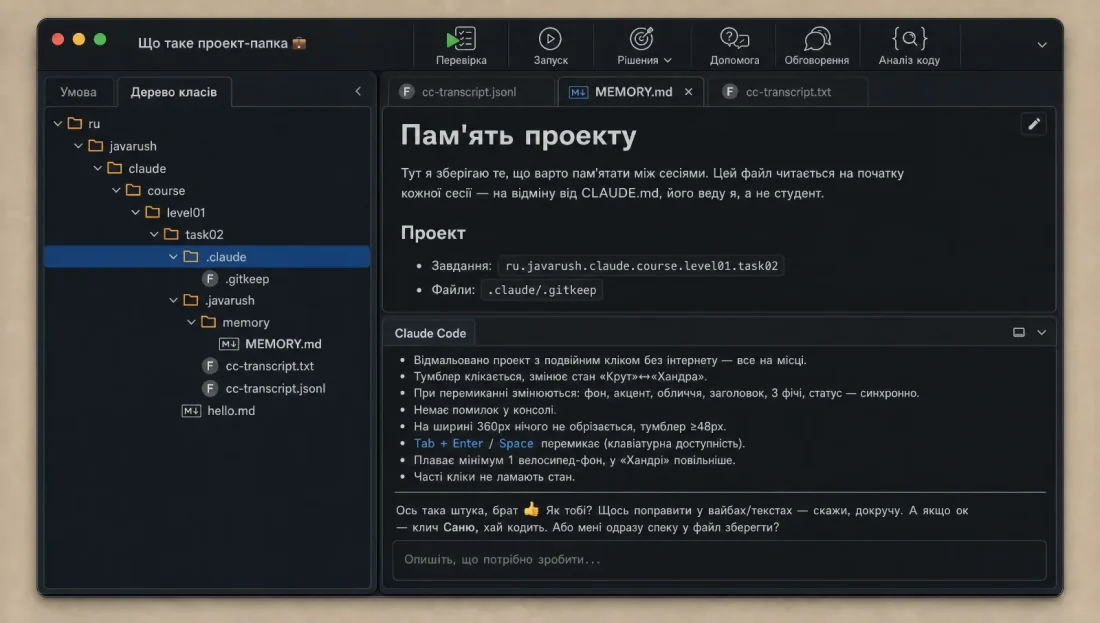1100x623 pixels.
Task: Click the window title Що таке проект-папка
Action: point(213,43)
